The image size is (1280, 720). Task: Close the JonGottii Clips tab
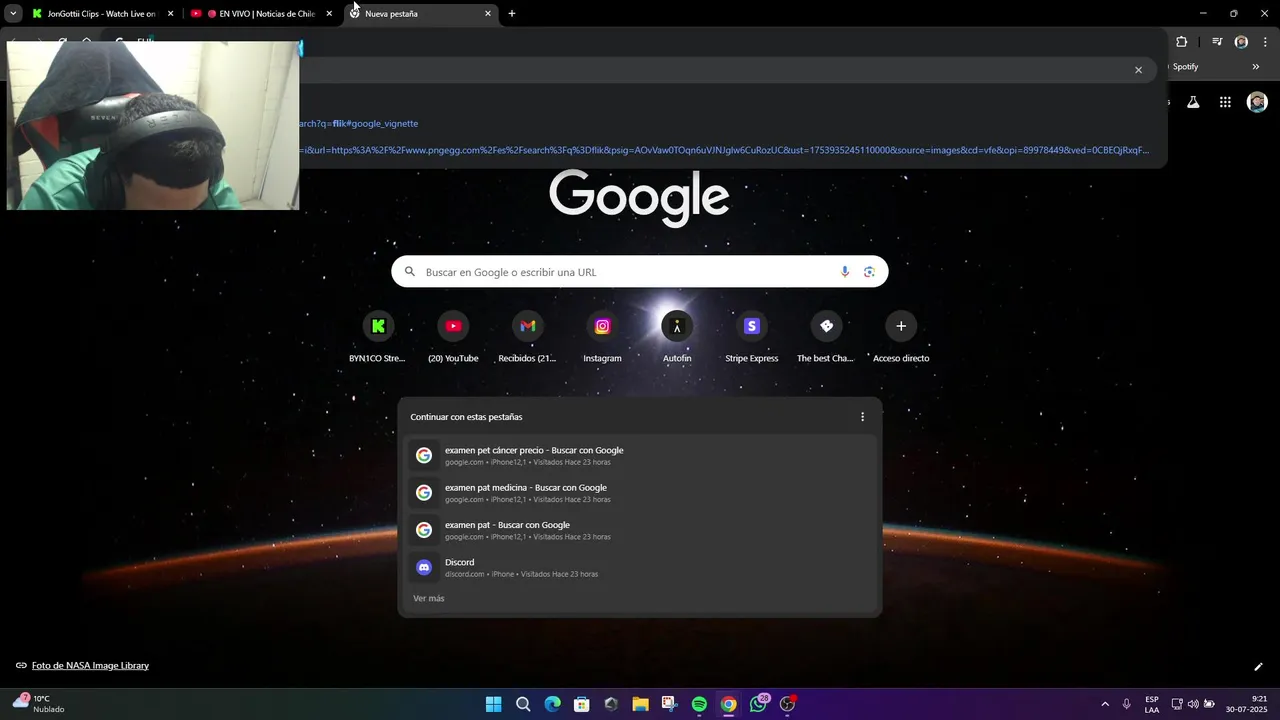tap(170, 14)
